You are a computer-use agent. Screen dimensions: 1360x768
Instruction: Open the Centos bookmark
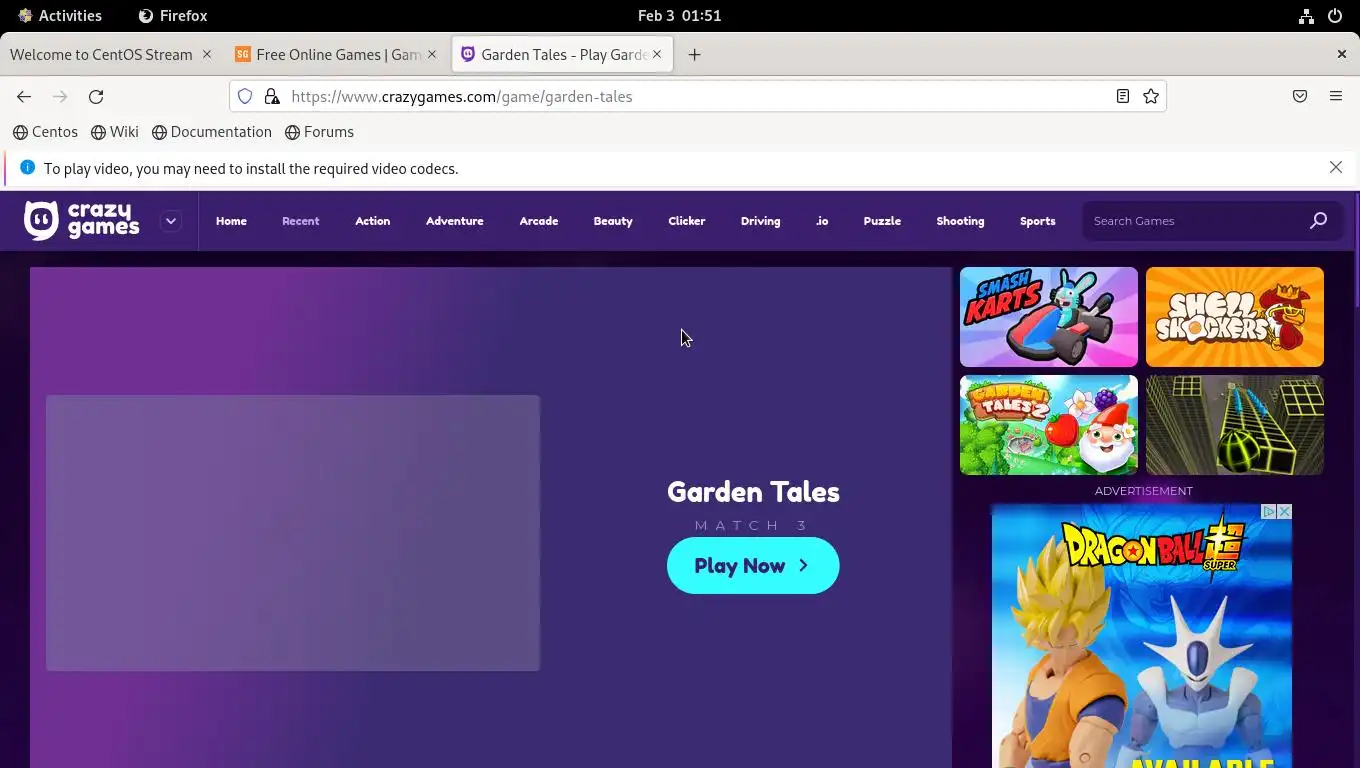coord(45,132)
